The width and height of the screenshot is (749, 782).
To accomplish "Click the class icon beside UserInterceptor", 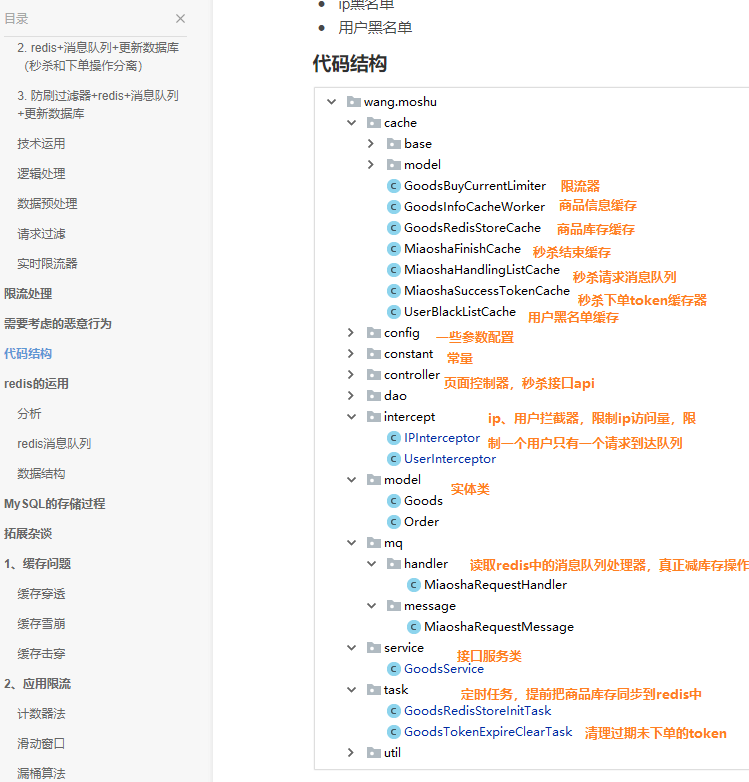I will pyautogui.click(x=394, y=459).
